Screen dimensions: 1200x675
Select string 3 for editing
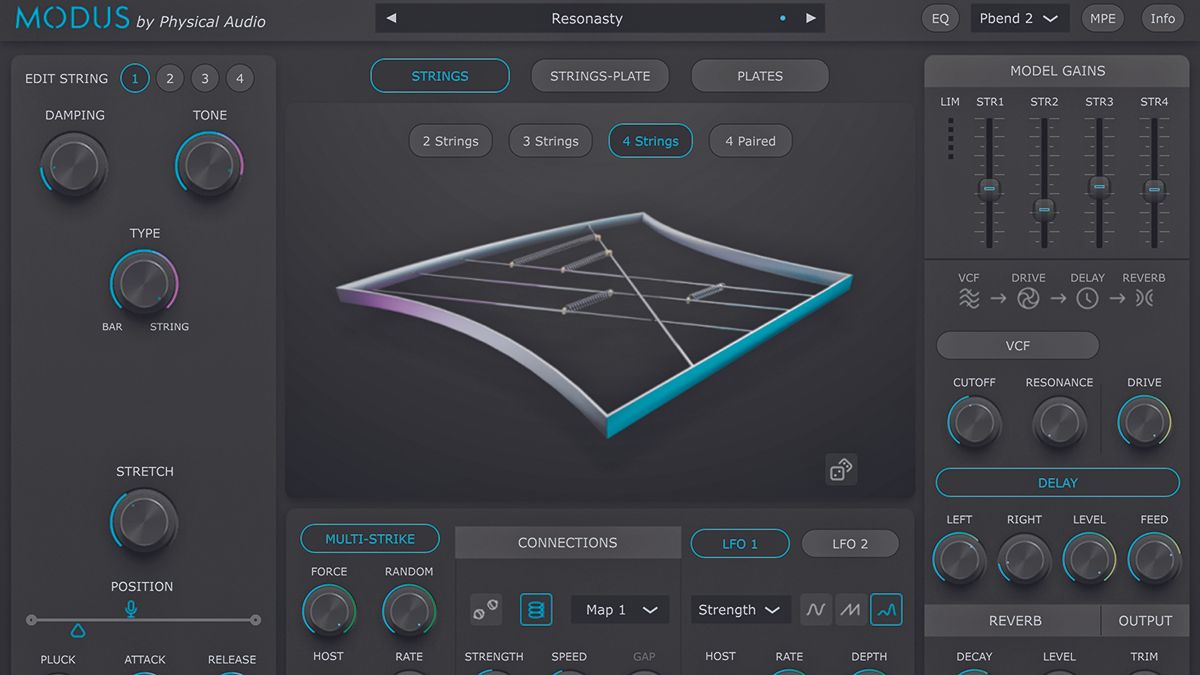[204, 78]
